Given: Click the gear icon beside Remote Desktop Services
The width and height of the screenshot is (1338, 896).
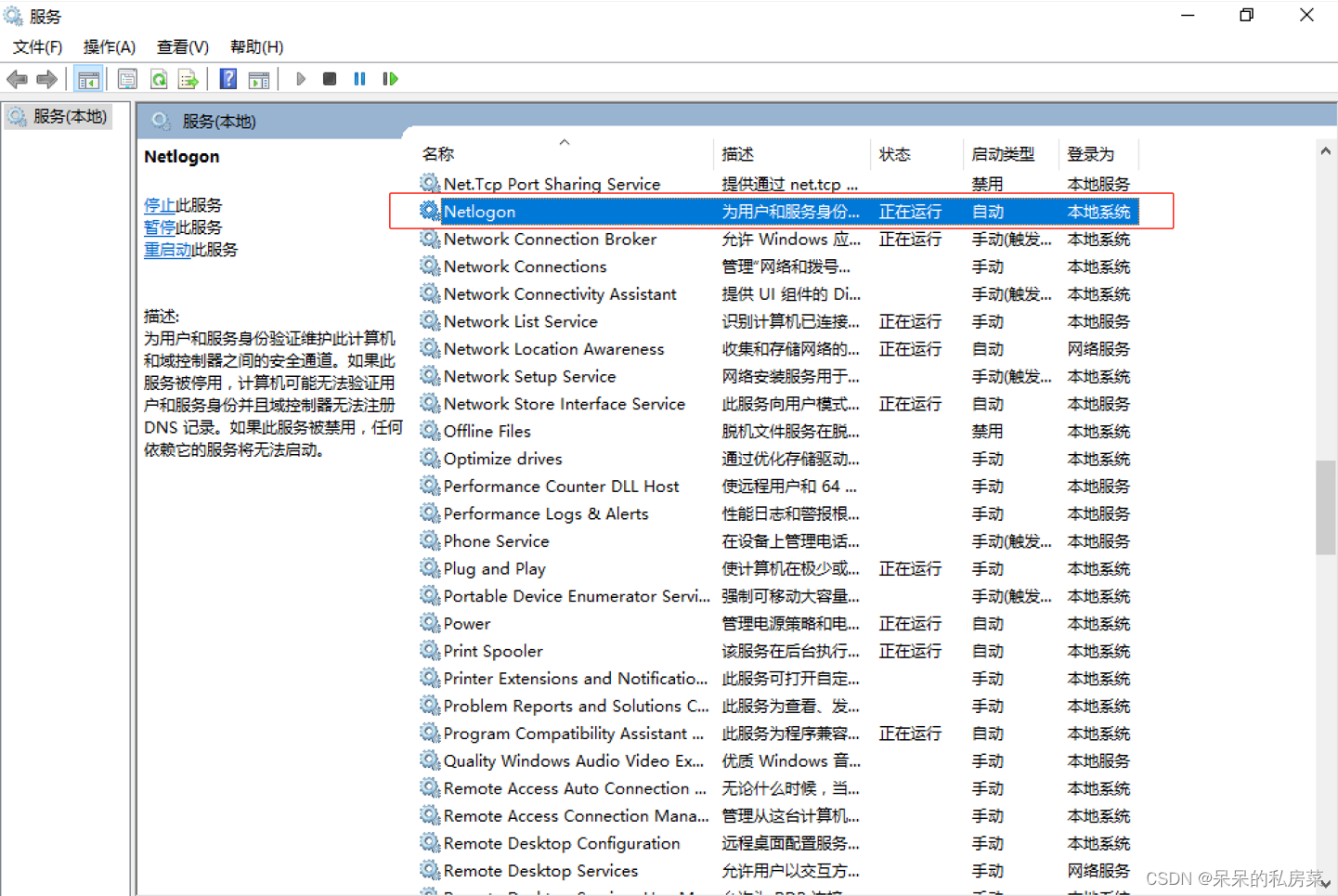Looking at the screenshot, I should (429, 870).
